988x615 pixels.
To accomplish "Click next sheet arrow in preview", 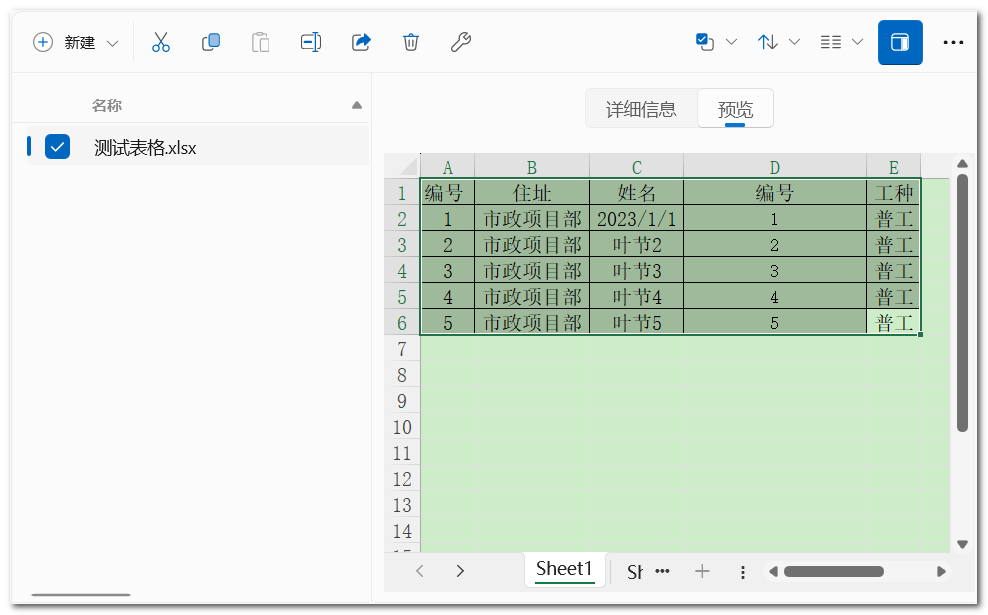I will pyautogui.click(x=460, y=571).
